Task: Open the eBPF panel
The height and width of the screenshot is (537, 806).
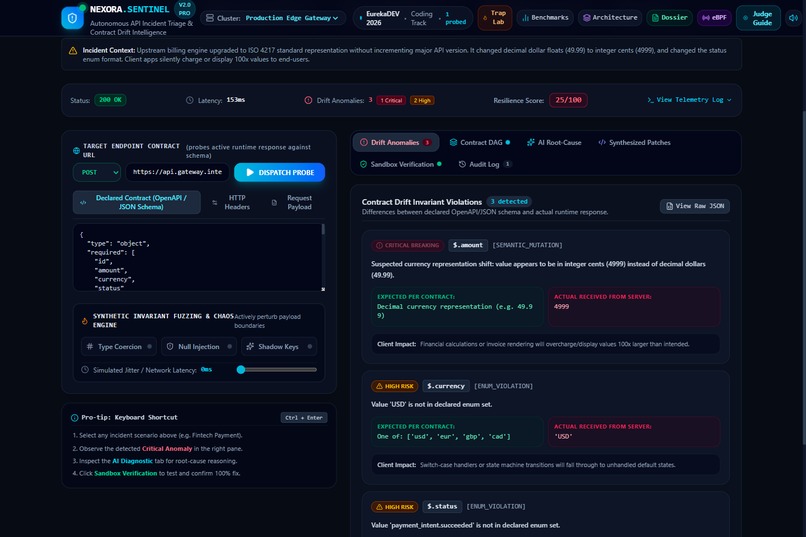Action: click(714, 18)
